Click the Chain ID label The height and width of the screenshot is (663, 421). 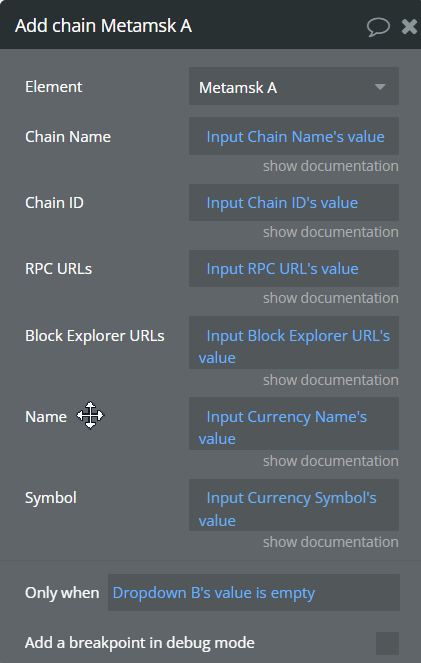click(54, 203)
